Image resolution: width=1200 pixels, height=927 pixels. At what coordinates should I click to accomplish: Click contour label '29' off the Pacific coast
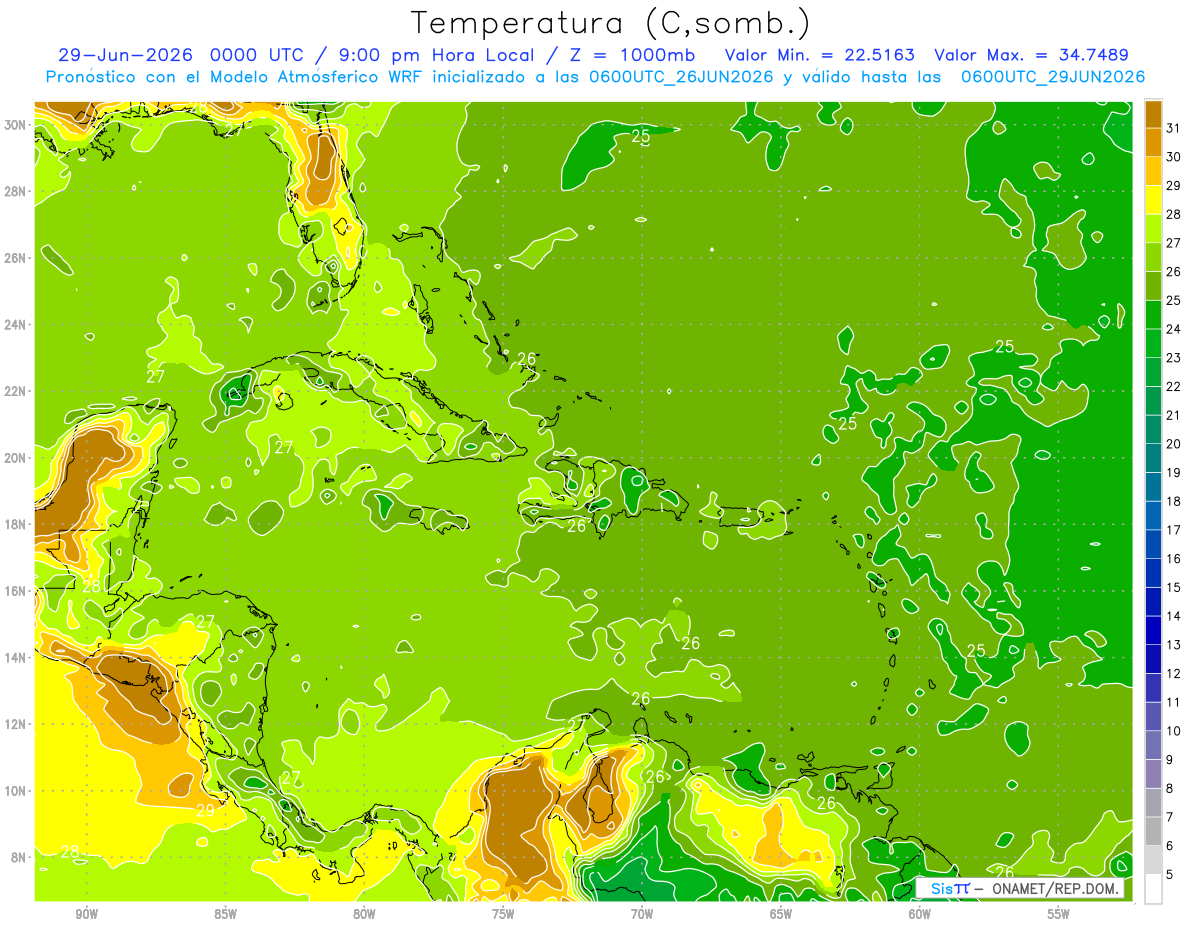[205, 811]
